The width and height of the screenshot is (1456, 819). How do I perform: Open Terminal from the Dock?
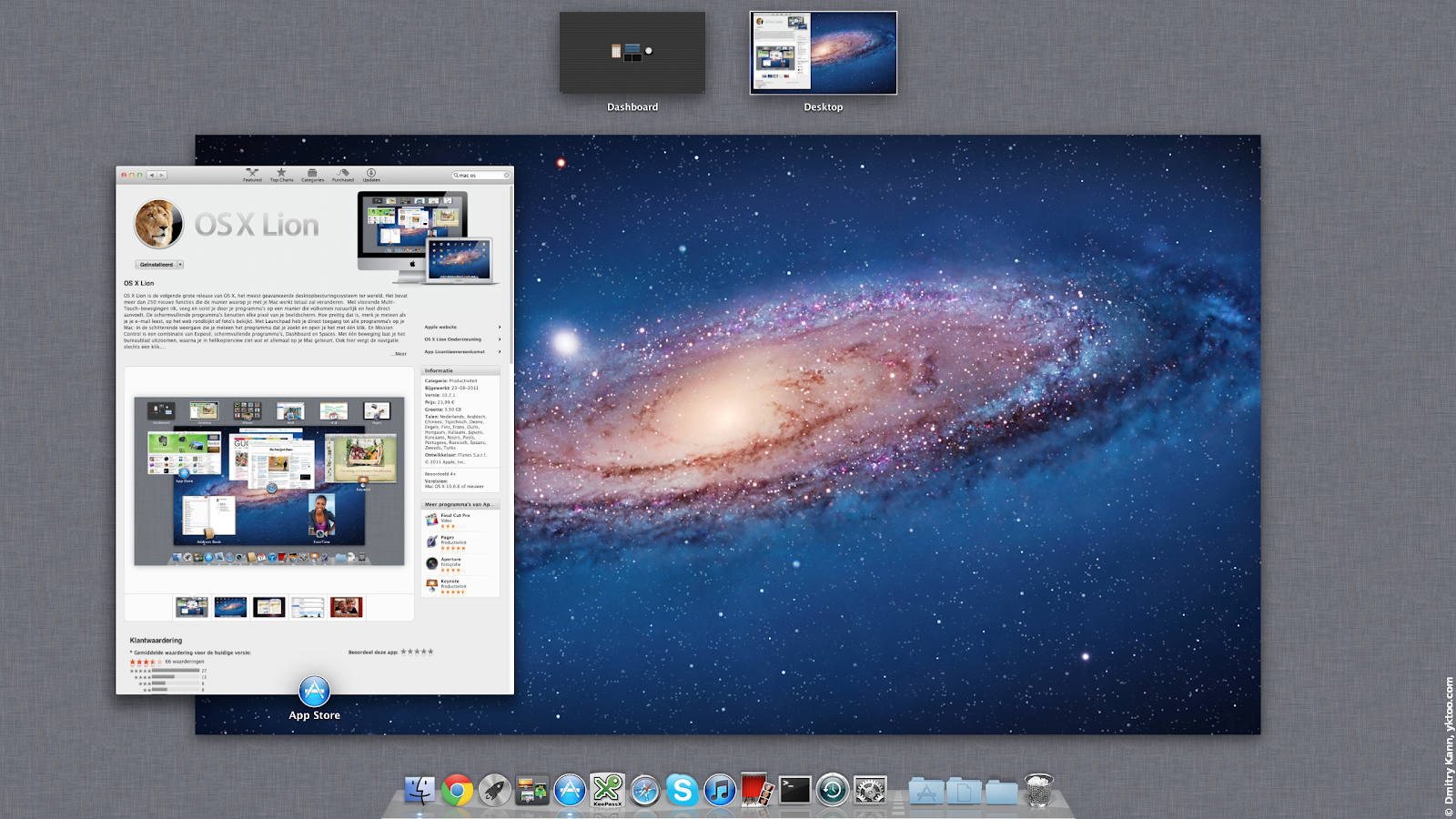click(794, 790)
